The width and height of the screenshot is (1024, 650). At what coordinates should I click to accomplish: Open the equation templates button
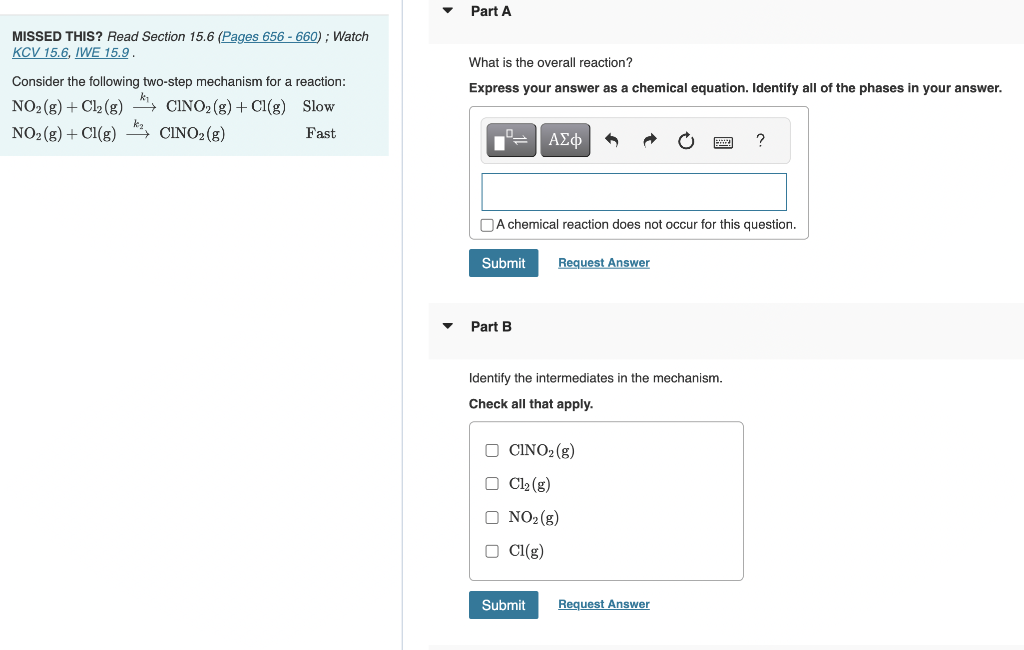pos(511,140)
